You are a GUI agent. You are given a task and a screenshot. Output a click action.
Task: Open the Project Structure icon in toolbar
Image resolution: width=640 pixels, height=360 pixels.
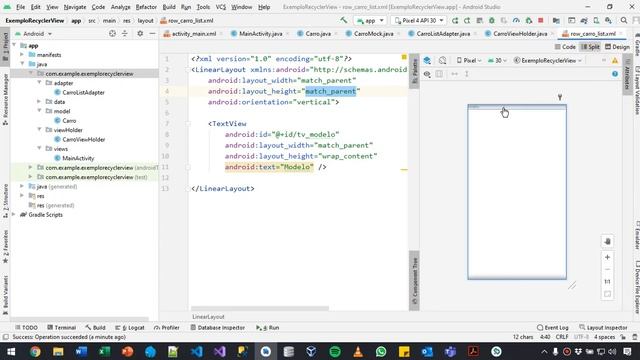coord(556,20)
